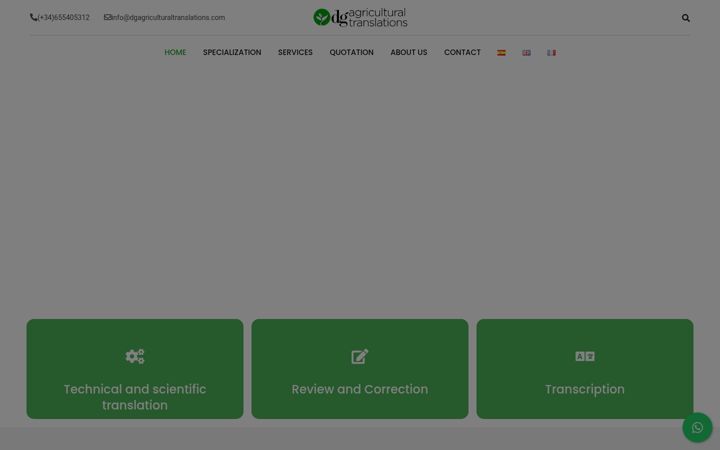Switch site to English flag

(526, 53)
